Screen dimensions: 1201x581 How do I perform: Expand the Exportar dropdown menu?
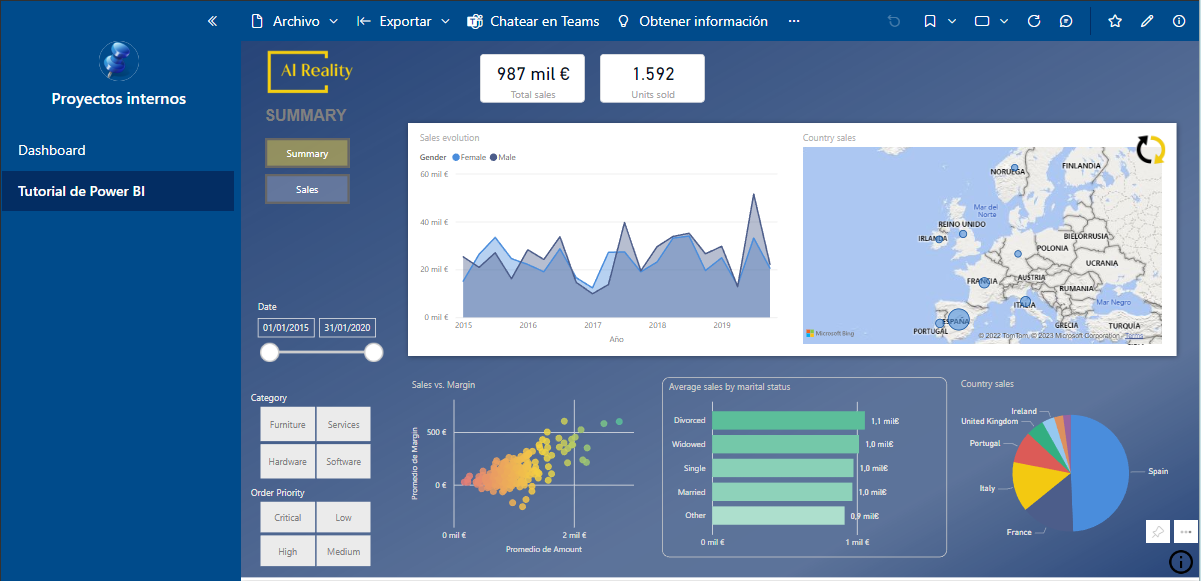coord(404,21)
